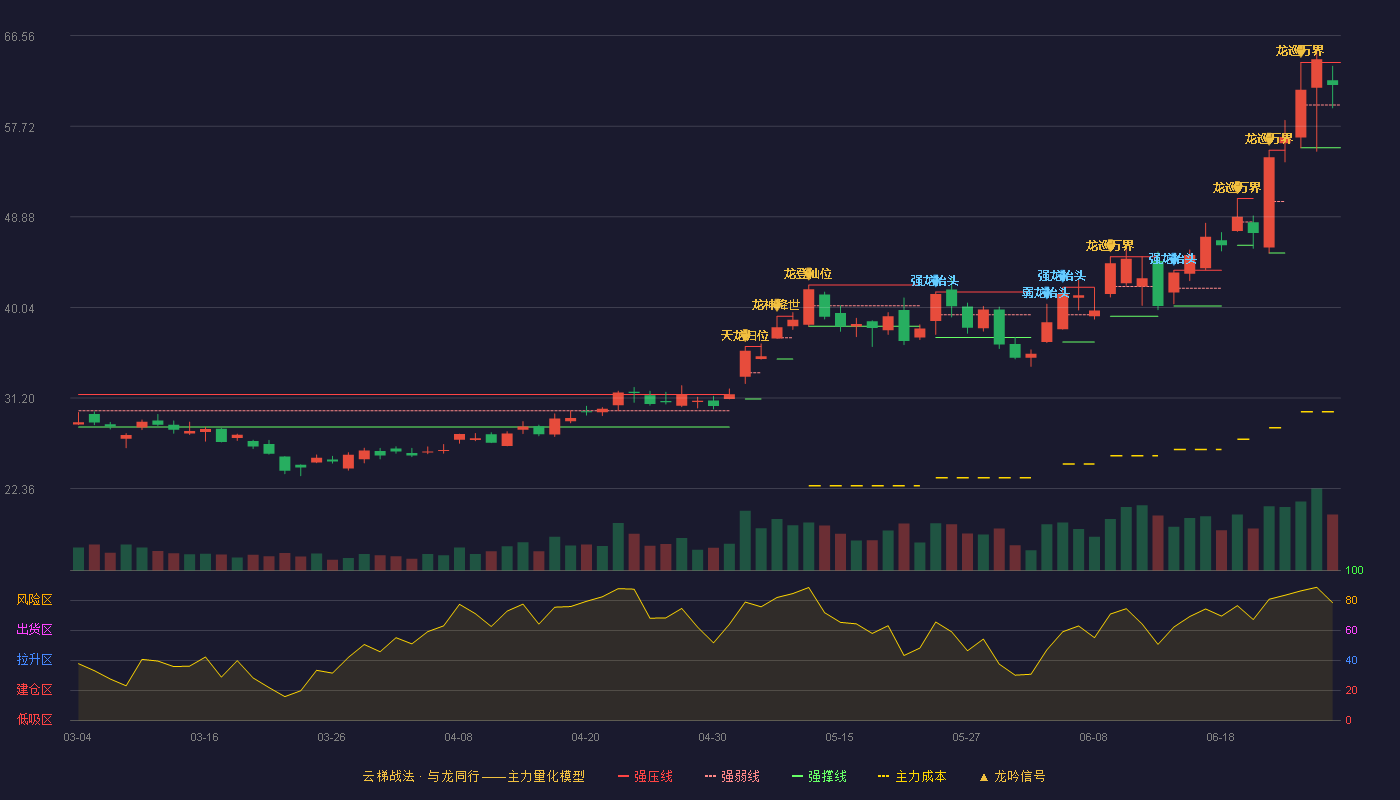Click the 40.04 price axis label

click(x=19, y=308)
